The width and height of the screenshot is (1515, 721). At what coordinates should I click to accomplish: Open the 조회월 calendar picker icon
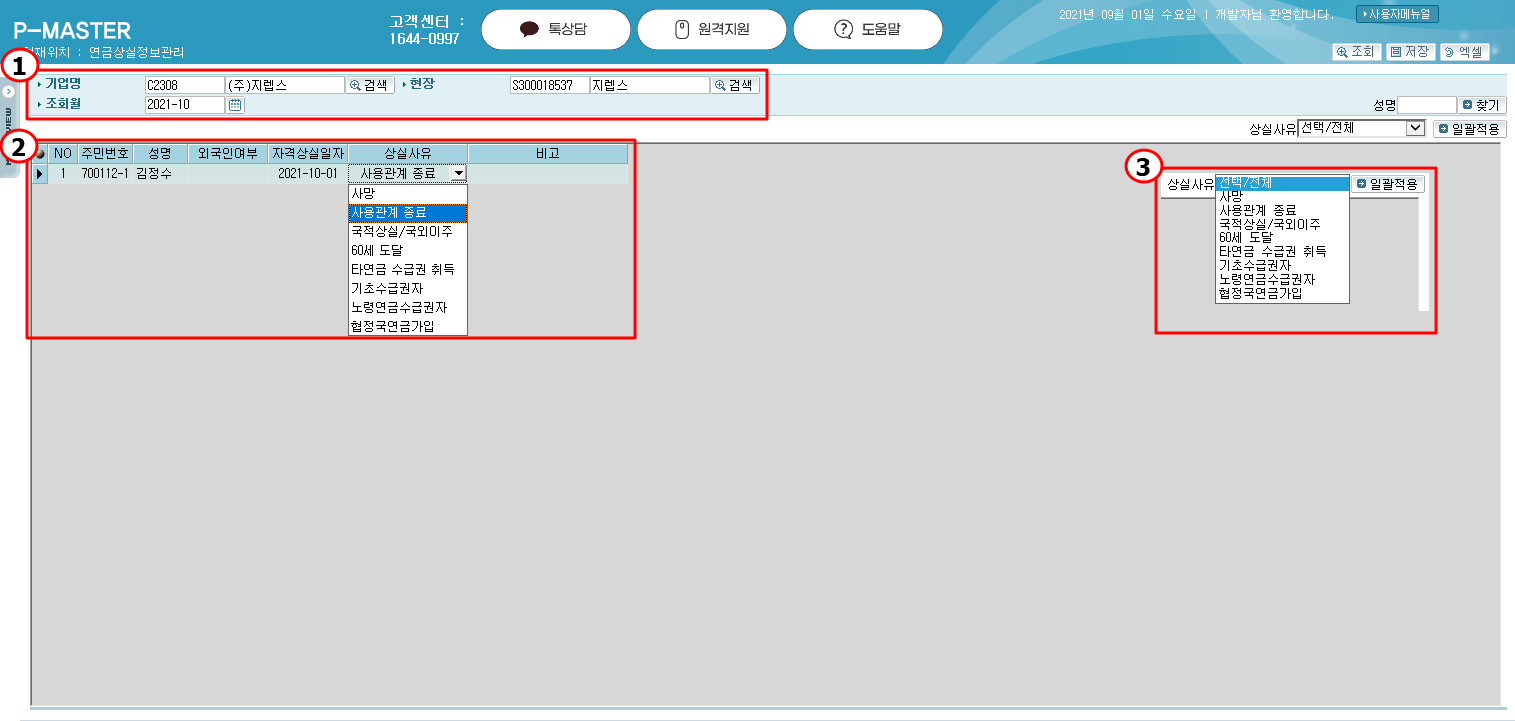pos(236,105)
